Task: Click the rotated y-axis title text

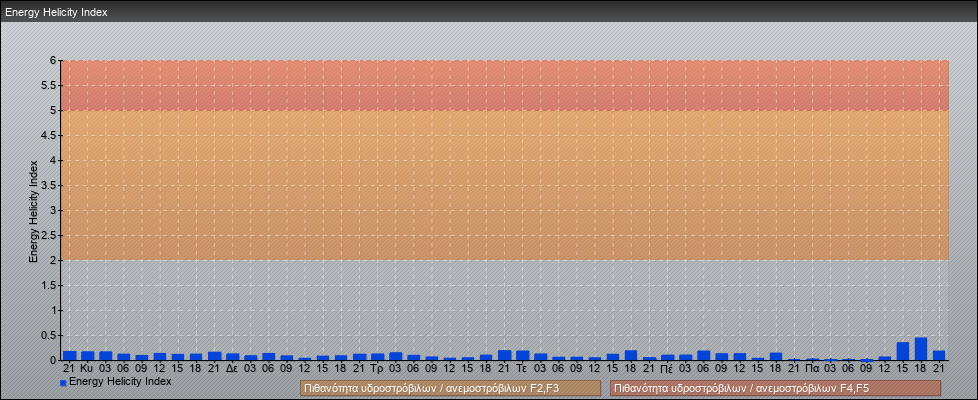Action: (34, 211)
